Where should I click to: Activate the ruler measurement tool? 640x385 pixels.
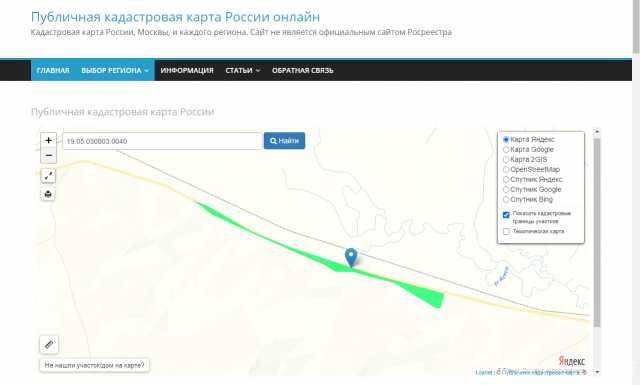pos(49,345)
